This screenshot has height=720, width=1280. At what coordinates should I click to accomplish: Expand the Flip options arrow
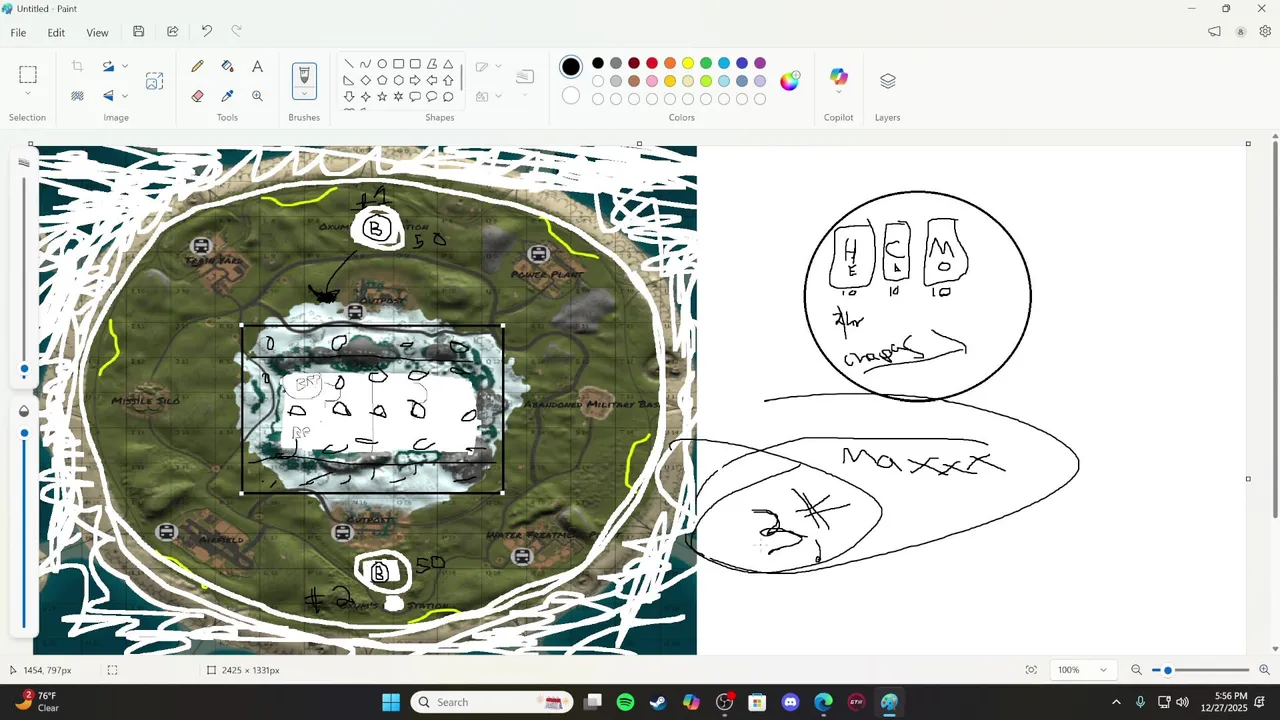[124, 96]
